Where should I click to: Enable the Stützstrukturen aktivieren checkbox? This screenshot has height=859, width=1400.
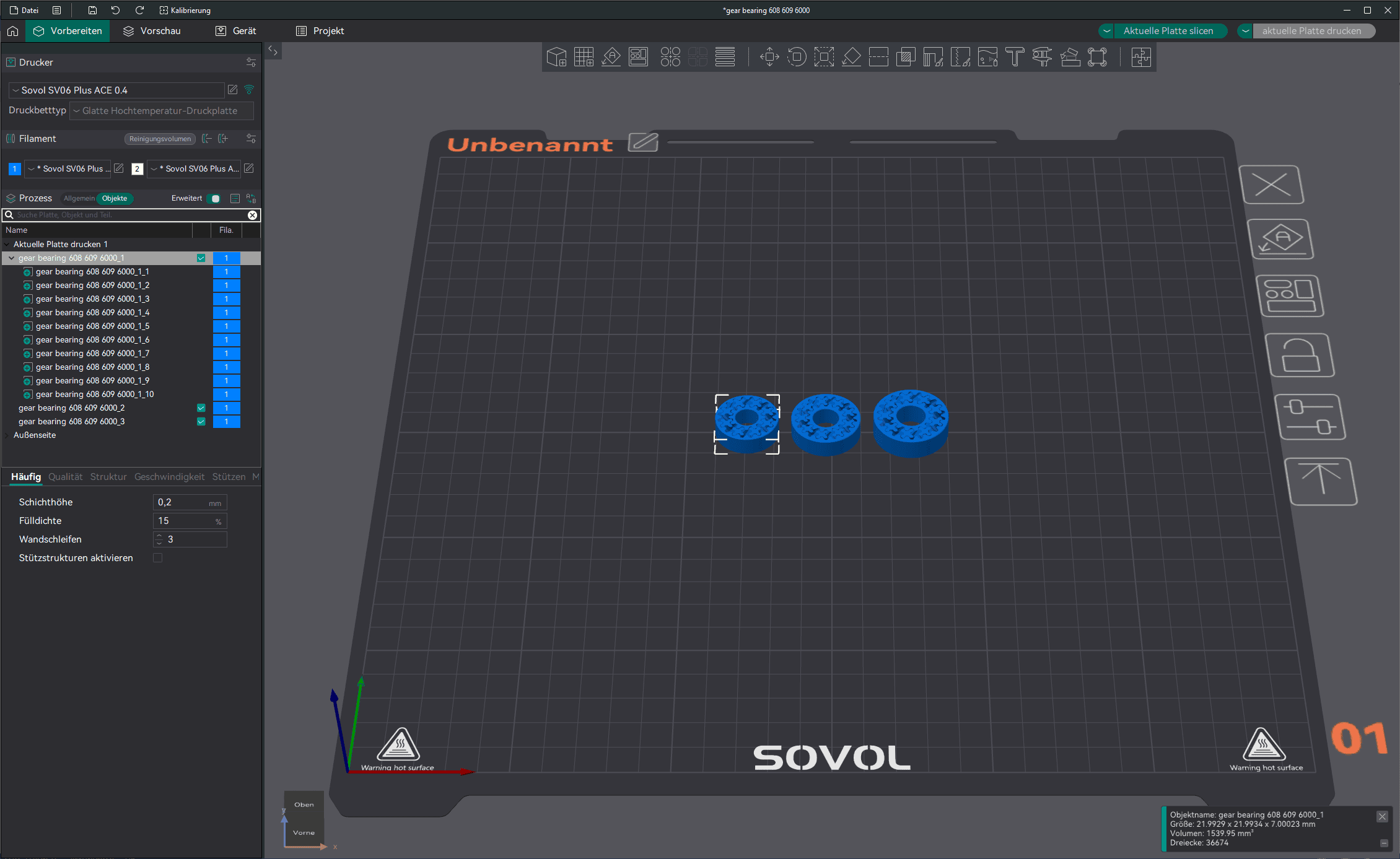tap(158, 558)
